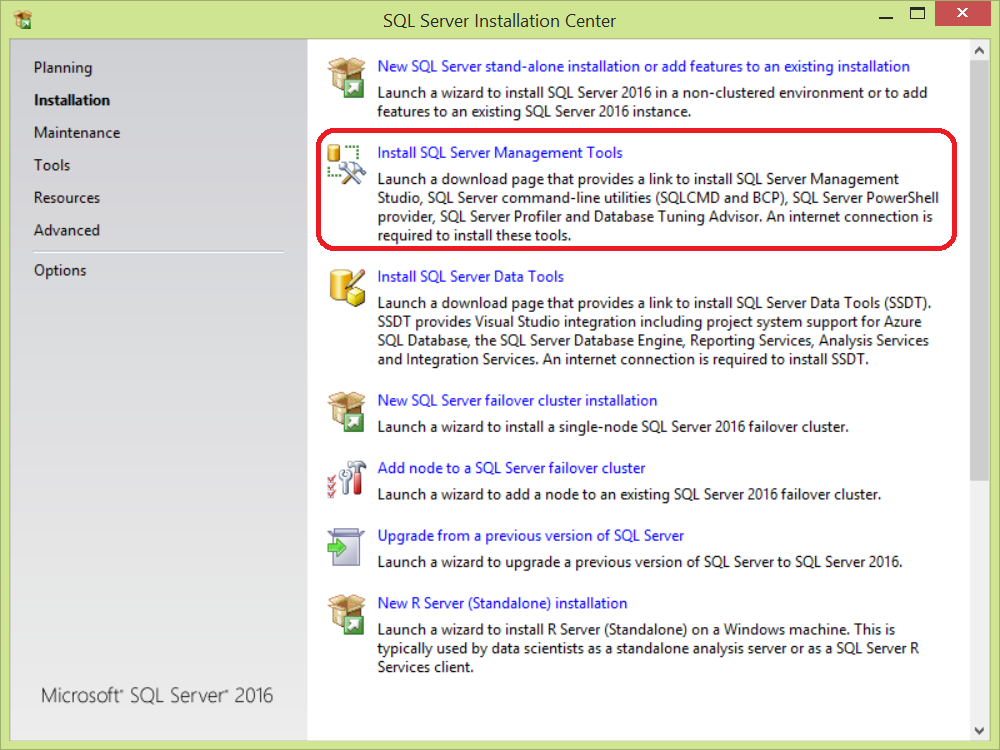
Task: Click the scrollbar down arrow
Action: 979,730
